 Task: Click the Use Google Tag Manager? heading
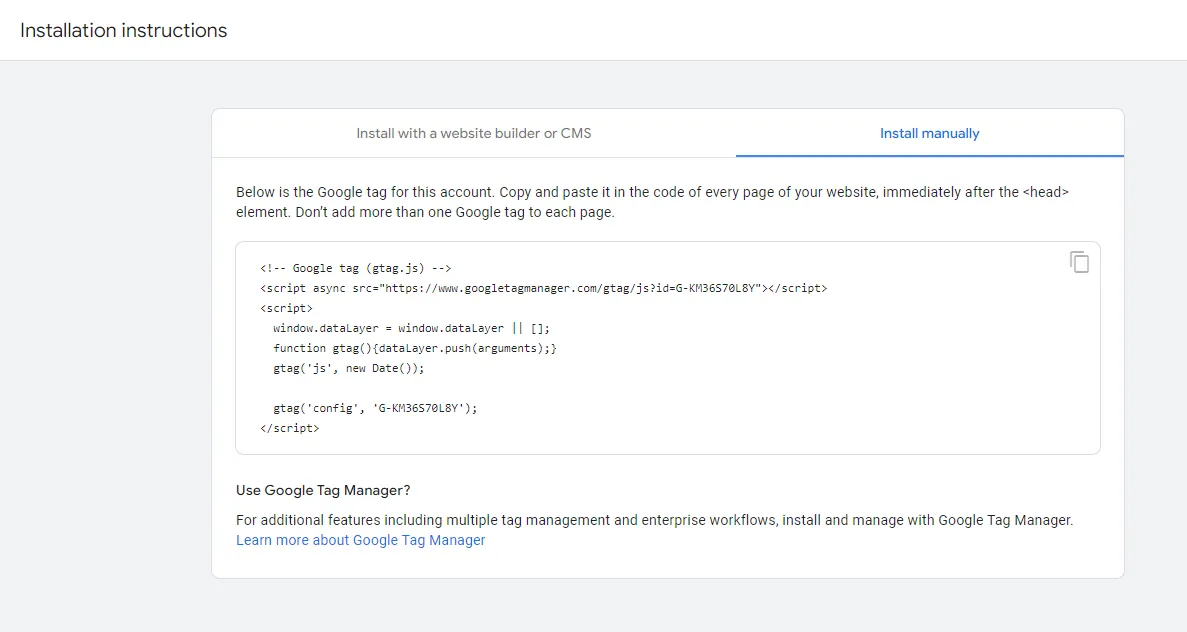pyautogui.click(x=323, y=490)
